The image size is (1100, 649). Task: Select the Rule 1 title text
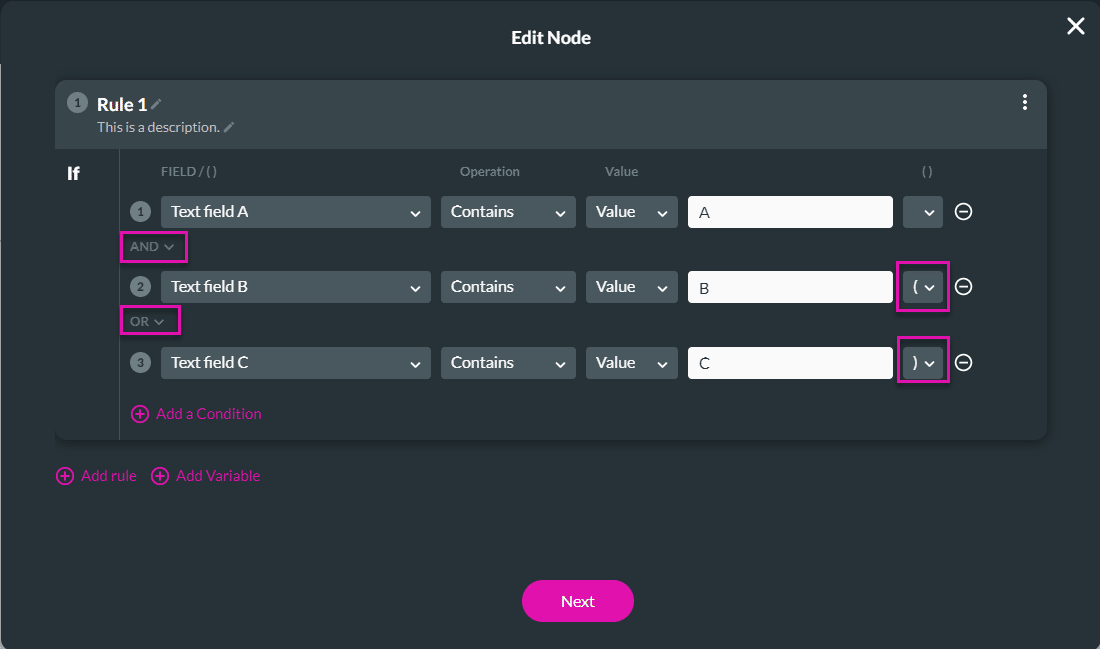(122, 105)
